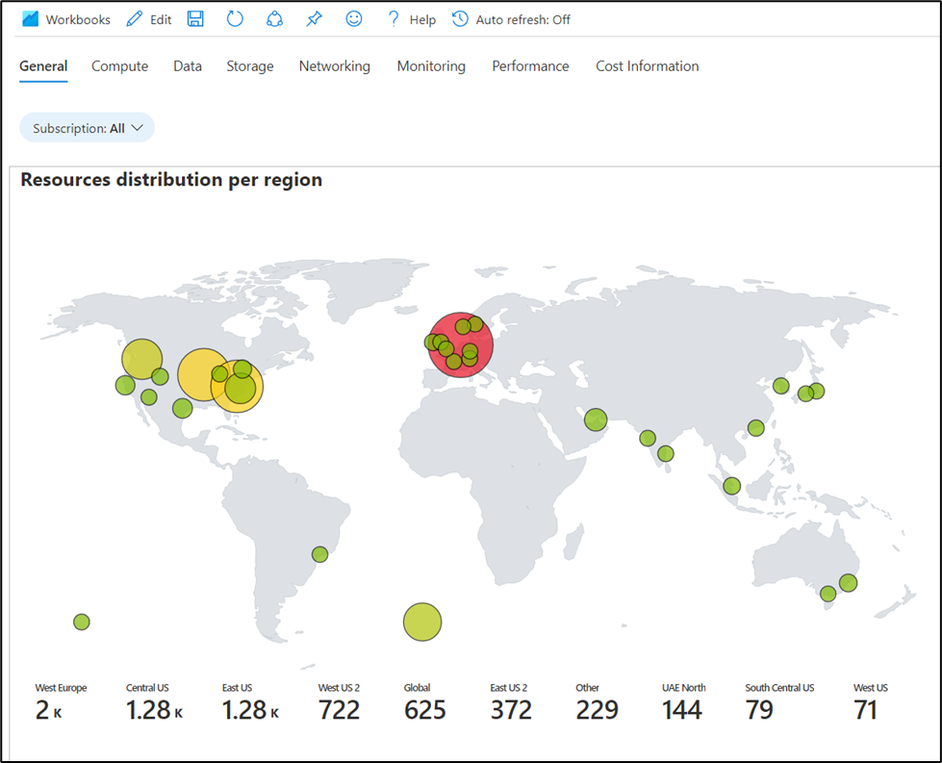The width and height of the screenshot is (942, 763).
Task: Select the General tab
Action: [x=43, y=66]
